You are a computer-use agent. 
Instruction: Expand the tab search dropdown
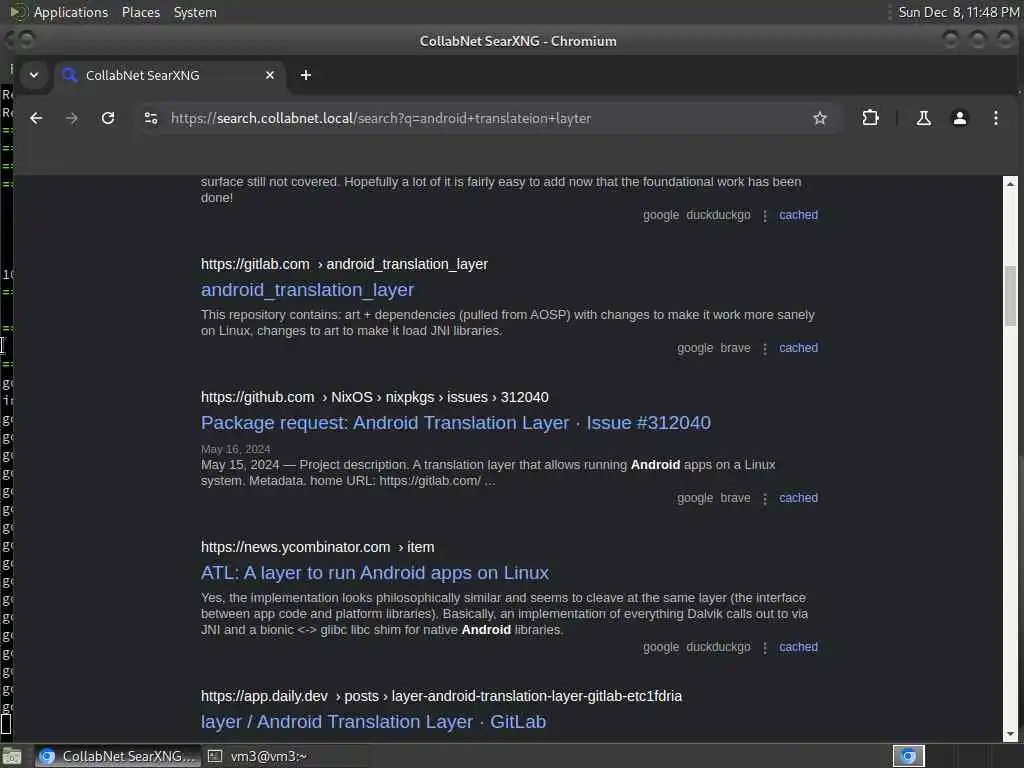(34, 75)
